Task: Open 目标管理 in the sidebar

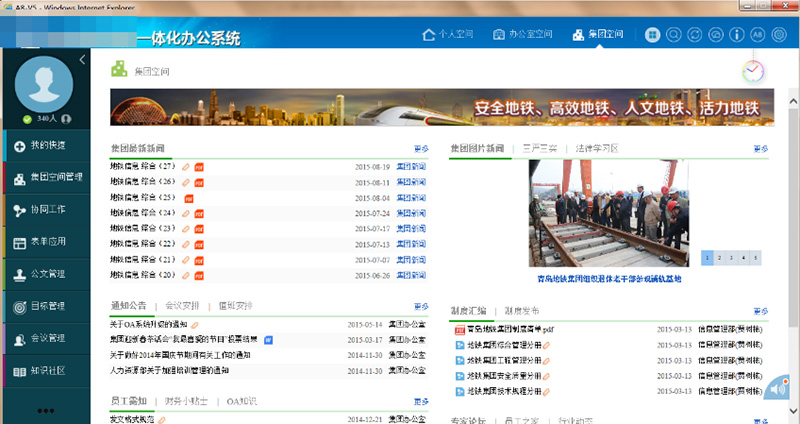Action: 46,307
